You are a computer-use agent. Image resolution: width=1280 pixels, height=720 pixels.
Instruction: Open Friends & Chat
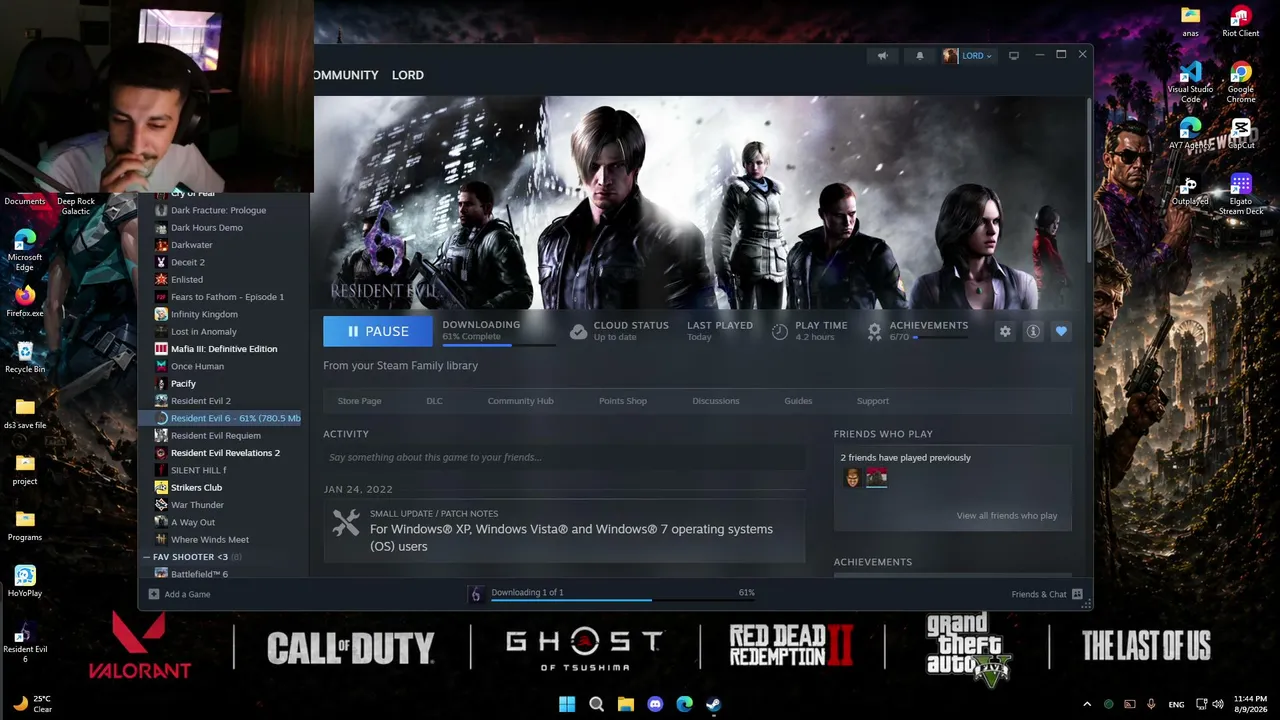click(x=1039, y=594)
